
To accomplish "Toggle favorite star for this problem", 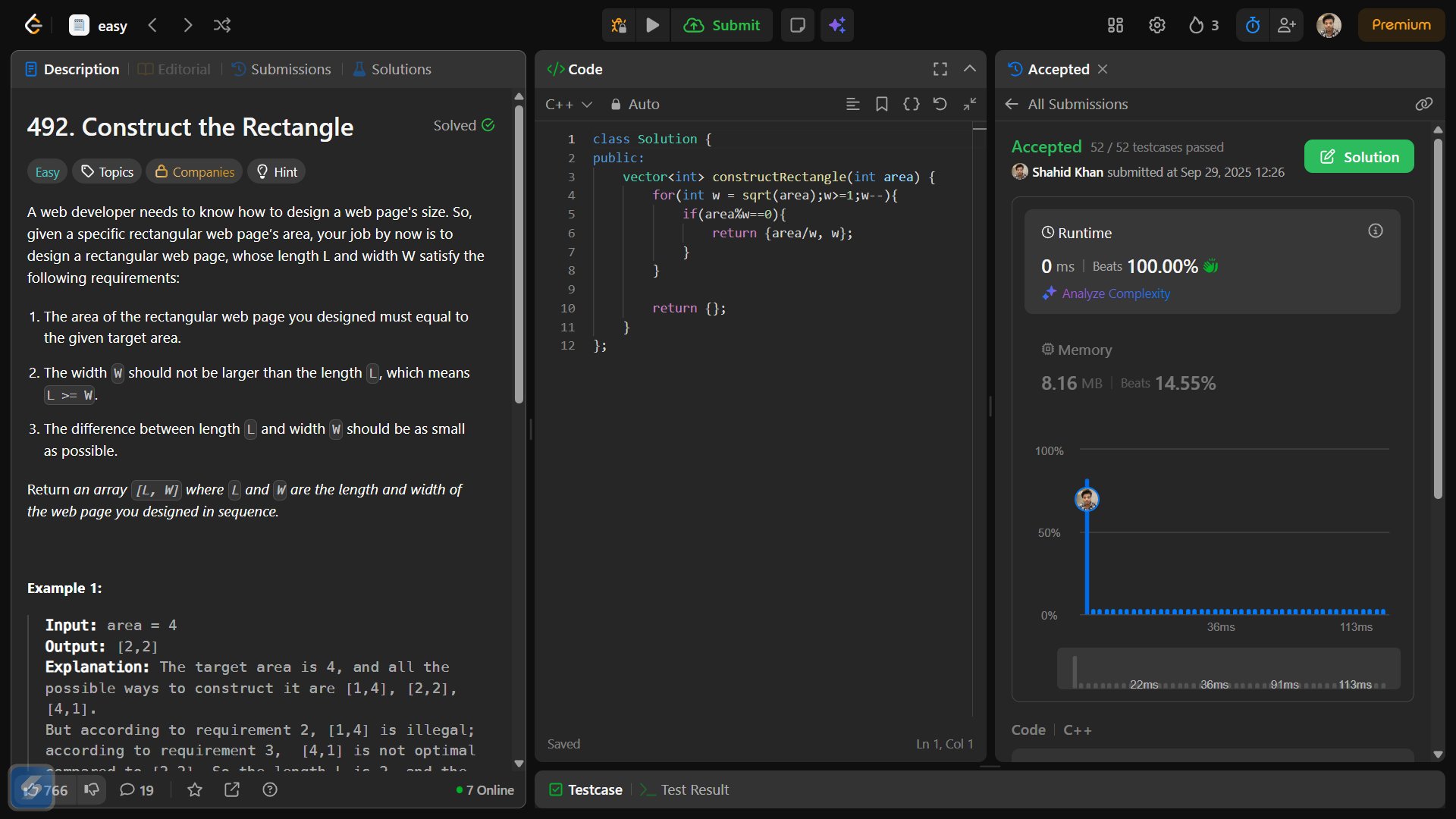I will (195, 789).
